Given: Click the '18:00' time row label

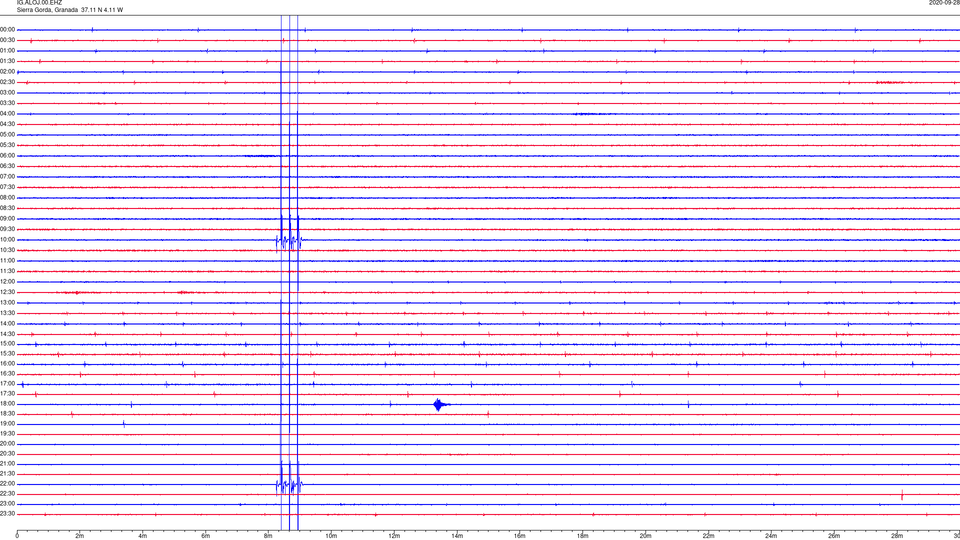Looking at the screenshot, I should pos(7,404).
